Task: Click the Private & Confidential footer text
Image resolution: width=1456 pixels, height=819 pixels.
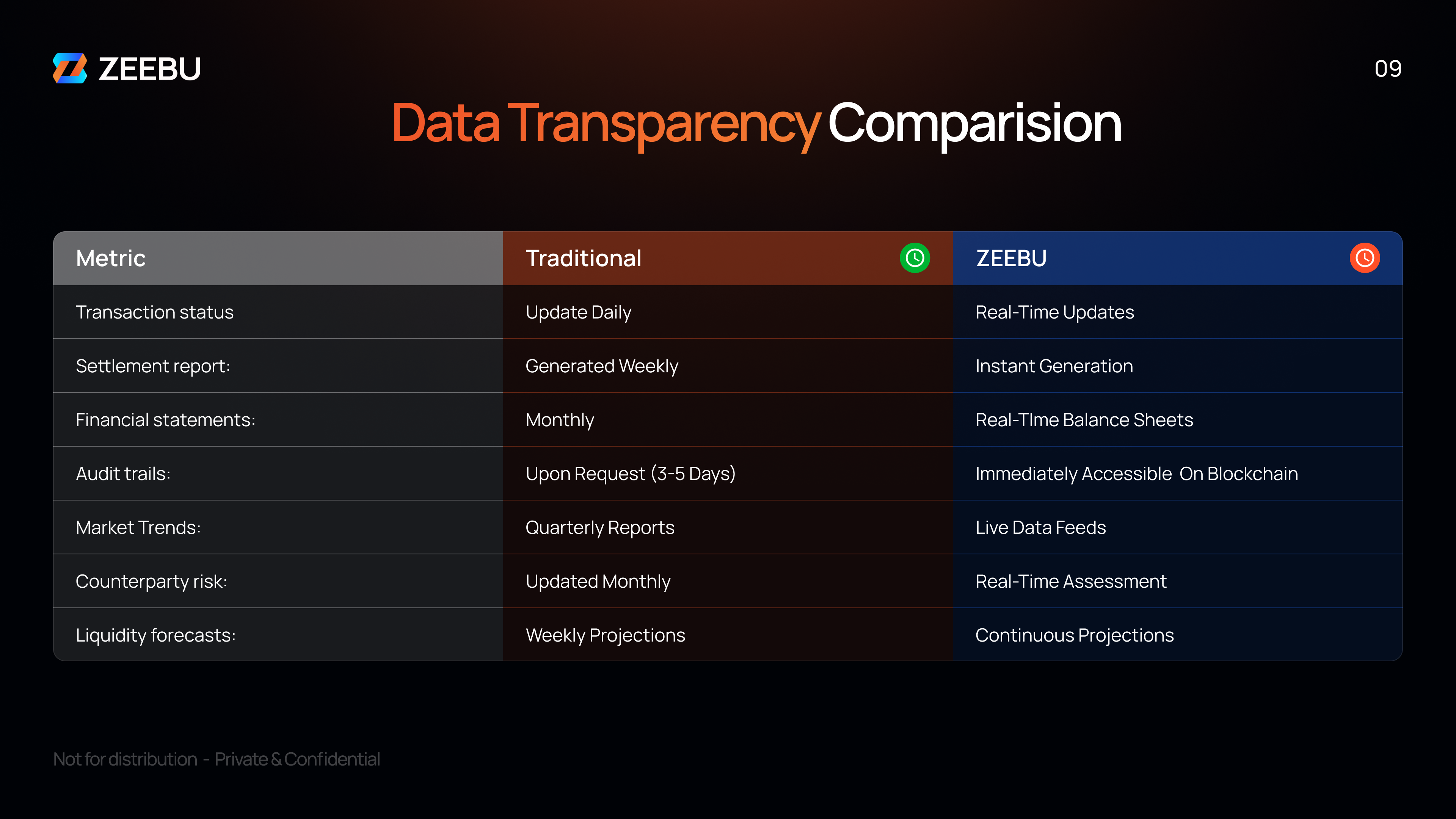Action: 297,759
